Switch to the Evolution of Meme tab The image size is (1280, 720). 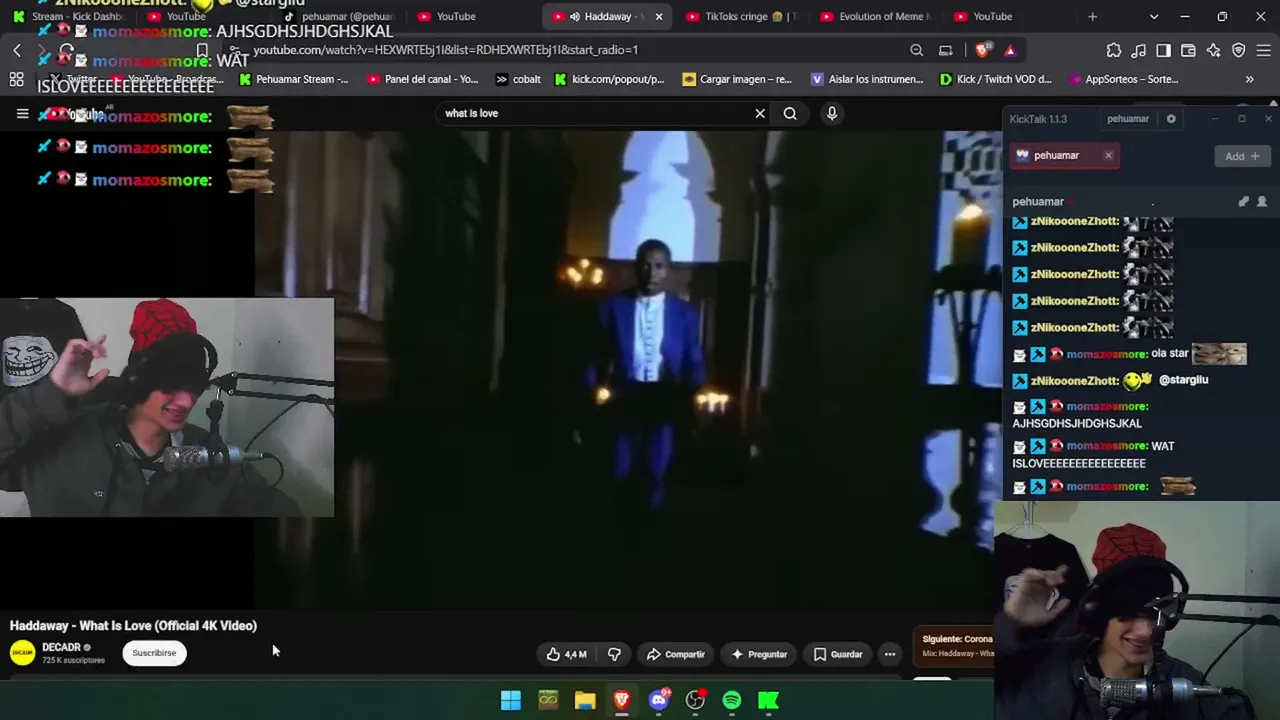coord(876,17)
